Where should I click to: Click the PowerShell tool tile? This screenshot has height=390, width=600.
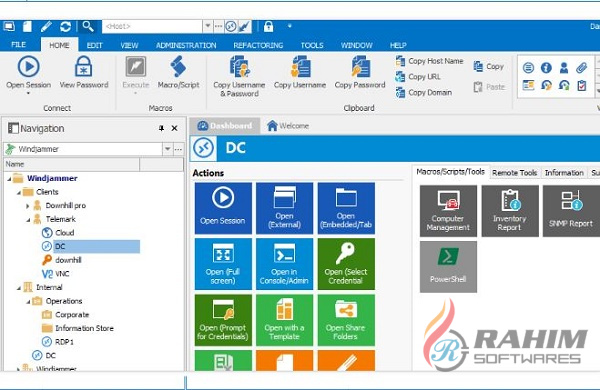tap(448, 267)
